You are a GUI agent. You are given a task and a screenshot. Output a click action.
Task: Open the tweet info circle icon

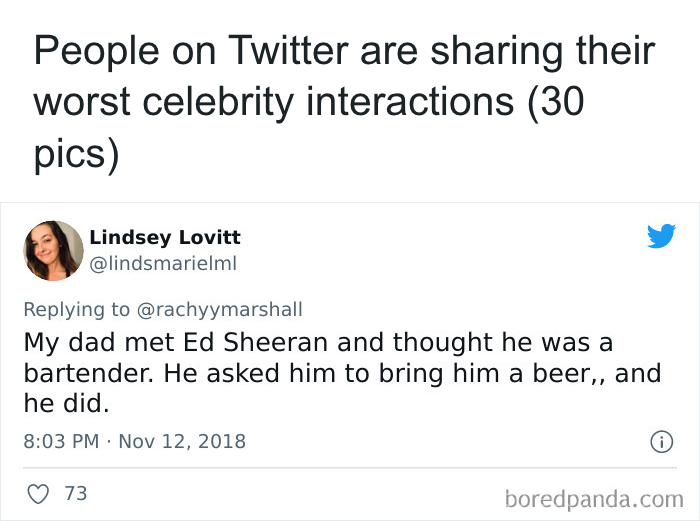coord(660,441)
